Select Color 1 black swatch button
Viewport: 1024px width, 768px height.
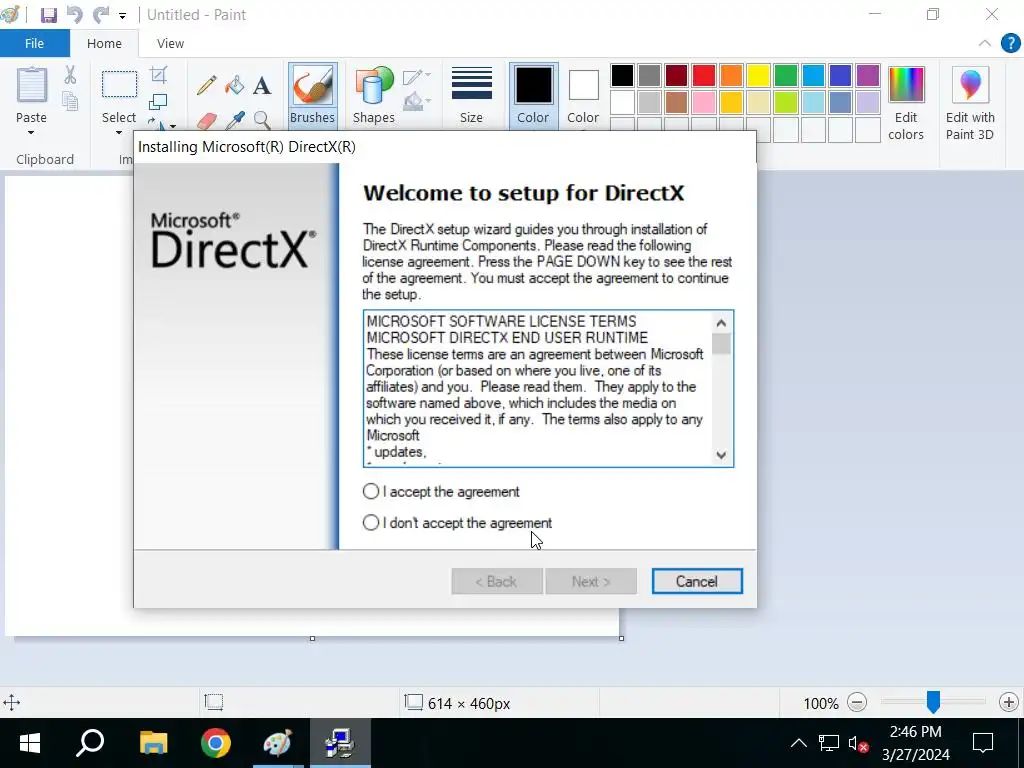(x=533, y=95)
